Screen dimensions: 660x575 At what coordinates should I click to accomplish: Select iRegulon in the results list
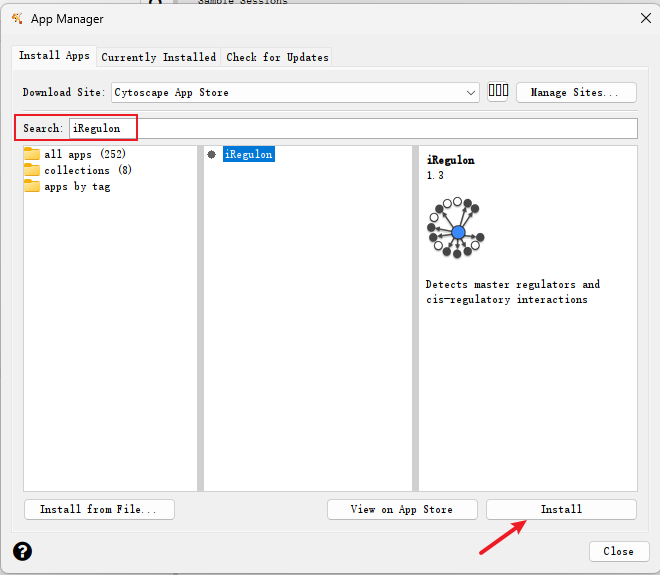(x=249, y=154)
